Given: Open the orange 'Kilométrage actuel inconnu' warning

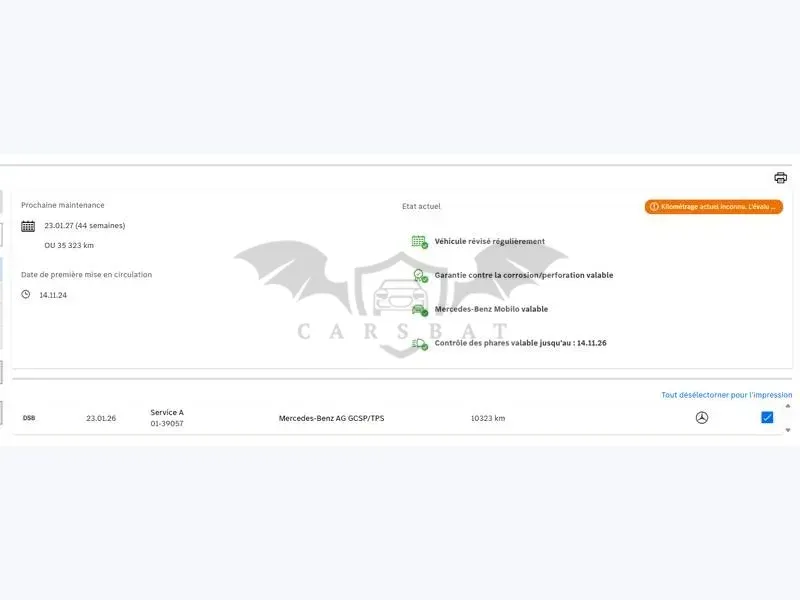Looking at the screenshot, I should coord(713,207).
